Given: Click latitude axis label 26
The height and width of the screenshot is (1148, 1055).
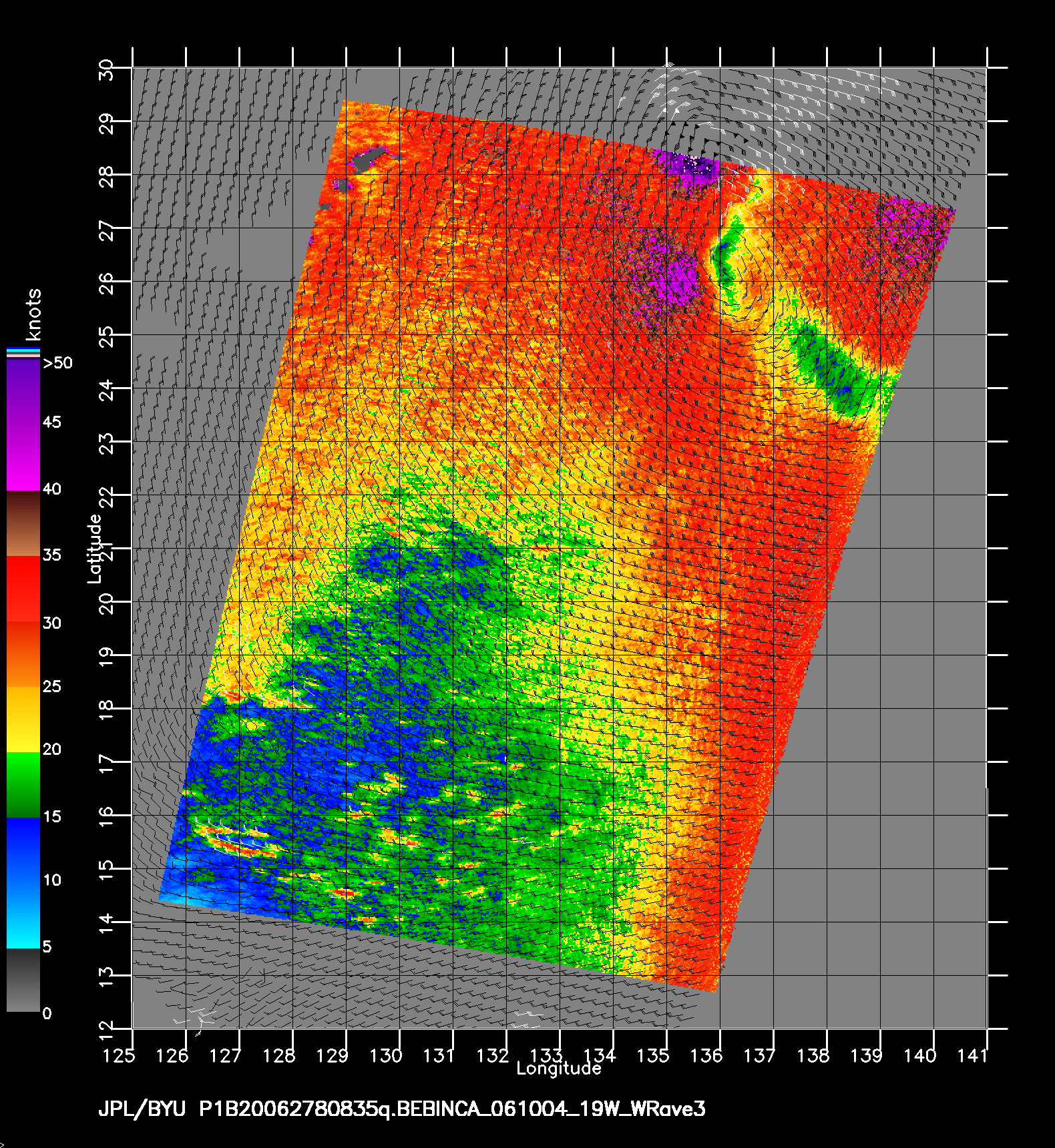Looking at the screenshot, I should tap(107, 283).
